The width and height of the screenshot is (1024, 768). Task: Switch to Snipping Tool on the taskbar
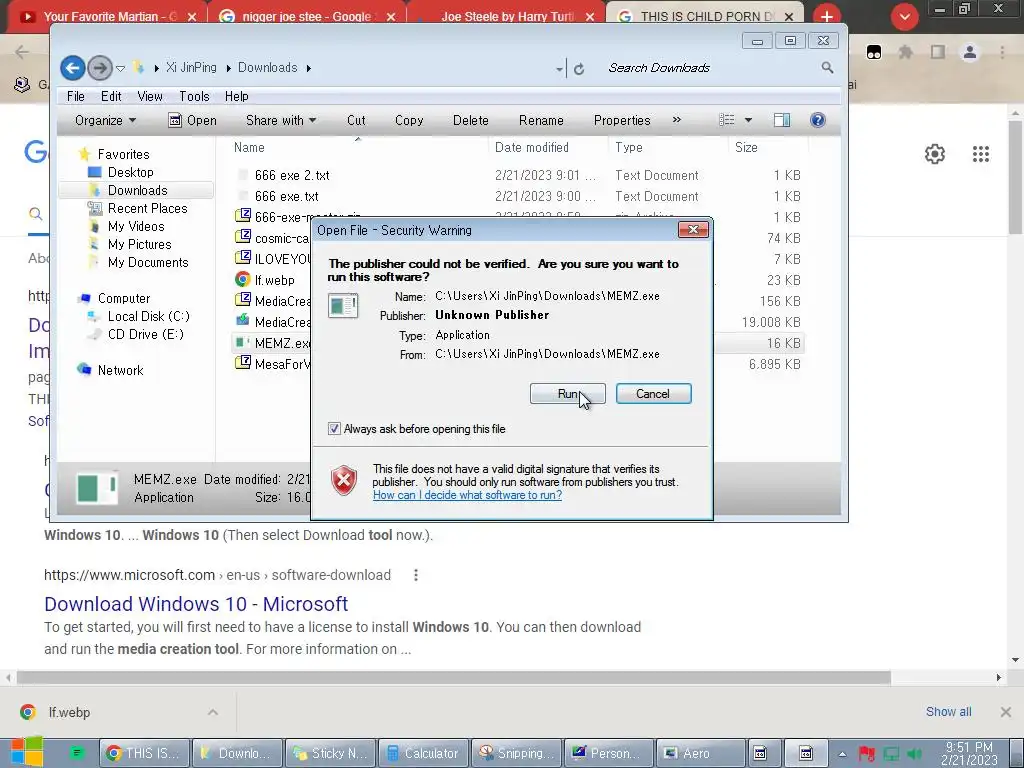click(517, 753)
